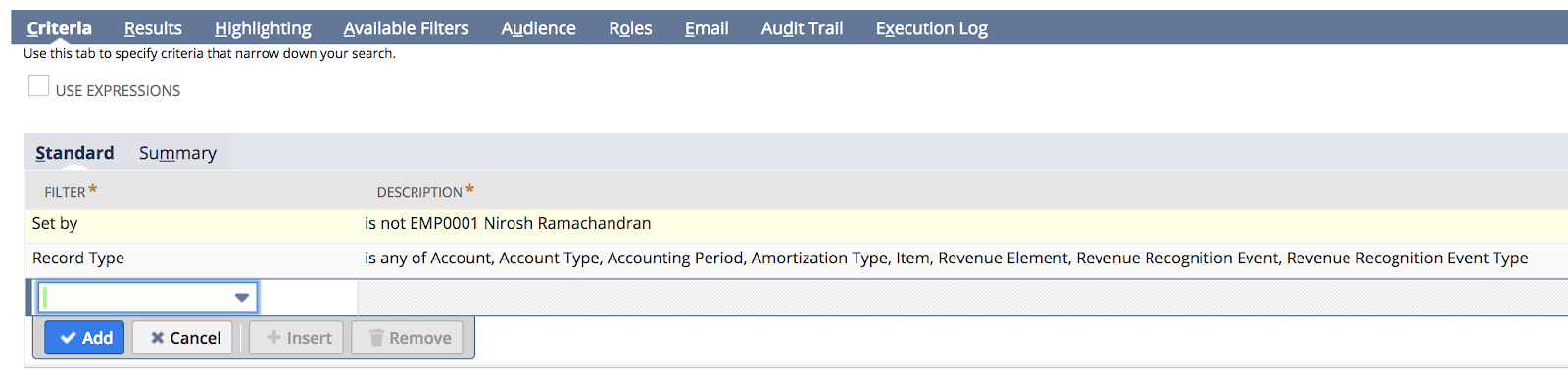Go to the Available Filters tab
Viewport: 1568px width, 377px height.
(406, 28)
